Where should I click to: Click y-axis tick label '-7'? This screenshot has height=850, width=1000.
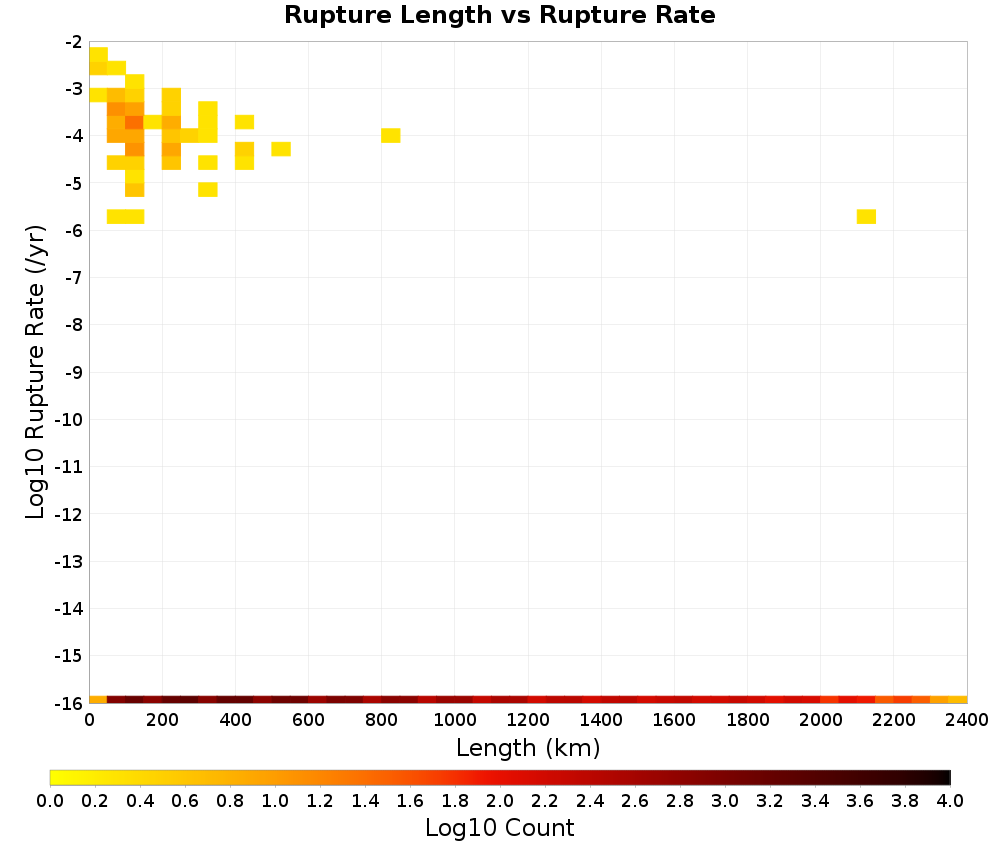[x=74, y=278]
